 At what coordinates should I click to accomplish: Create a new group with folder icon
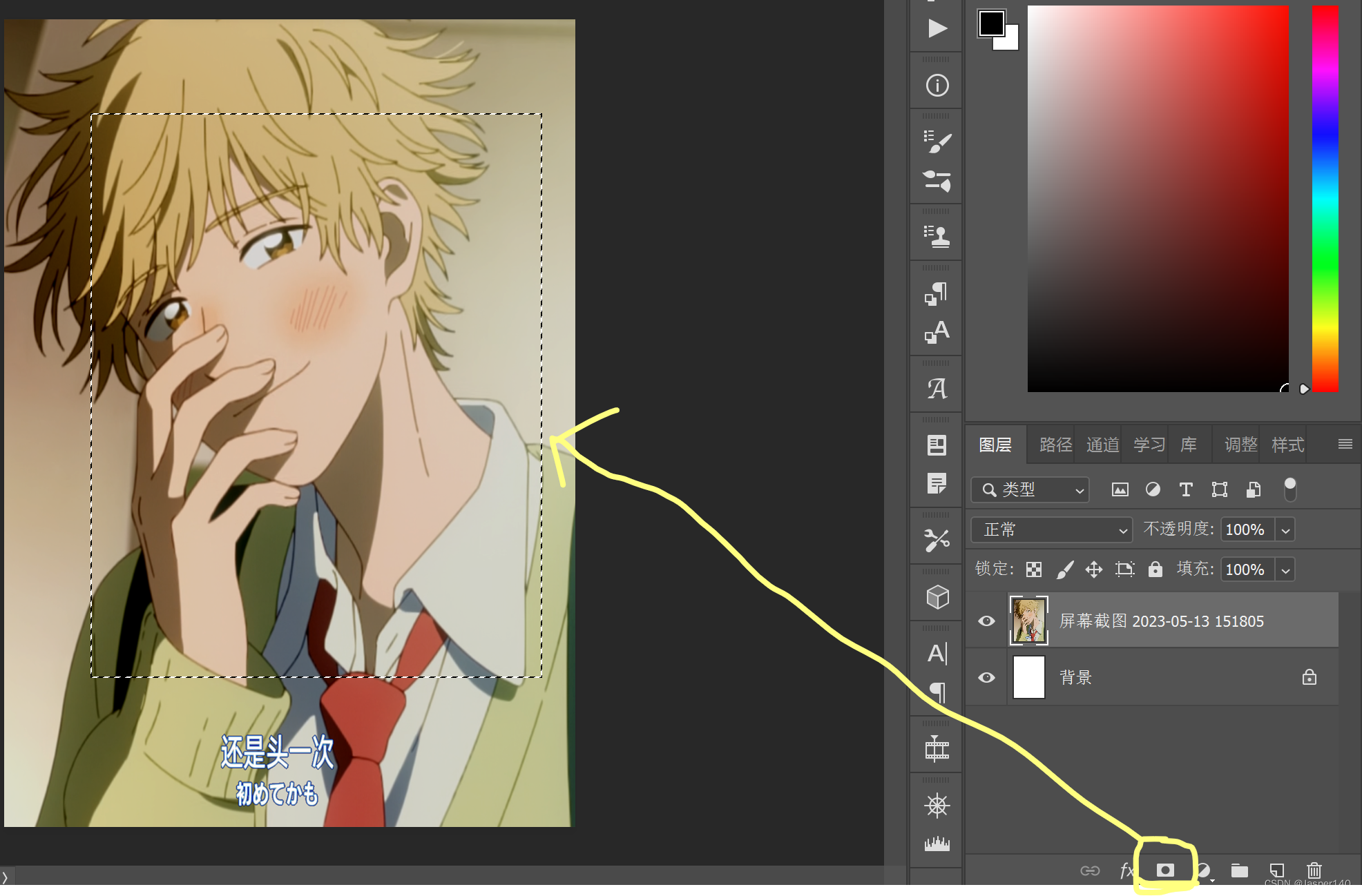(x=1240, y=870)
